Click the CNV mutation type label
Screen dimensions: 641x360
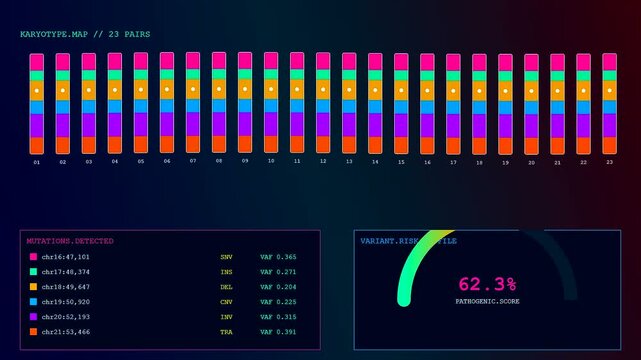point(226,302)
